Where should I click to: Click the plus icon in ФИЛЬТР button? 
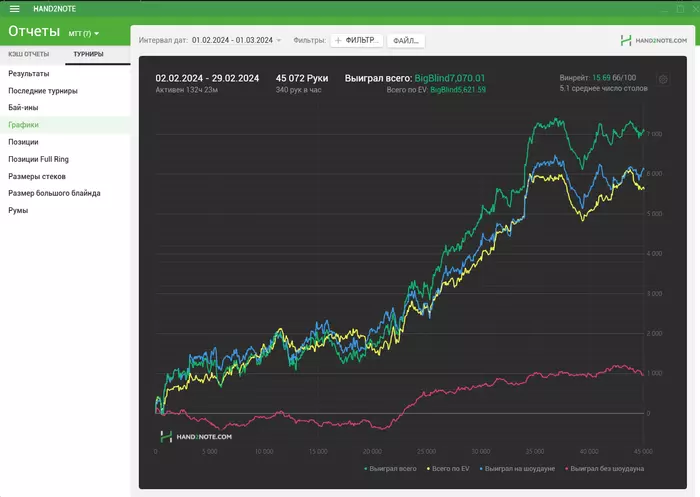point(338,41)
